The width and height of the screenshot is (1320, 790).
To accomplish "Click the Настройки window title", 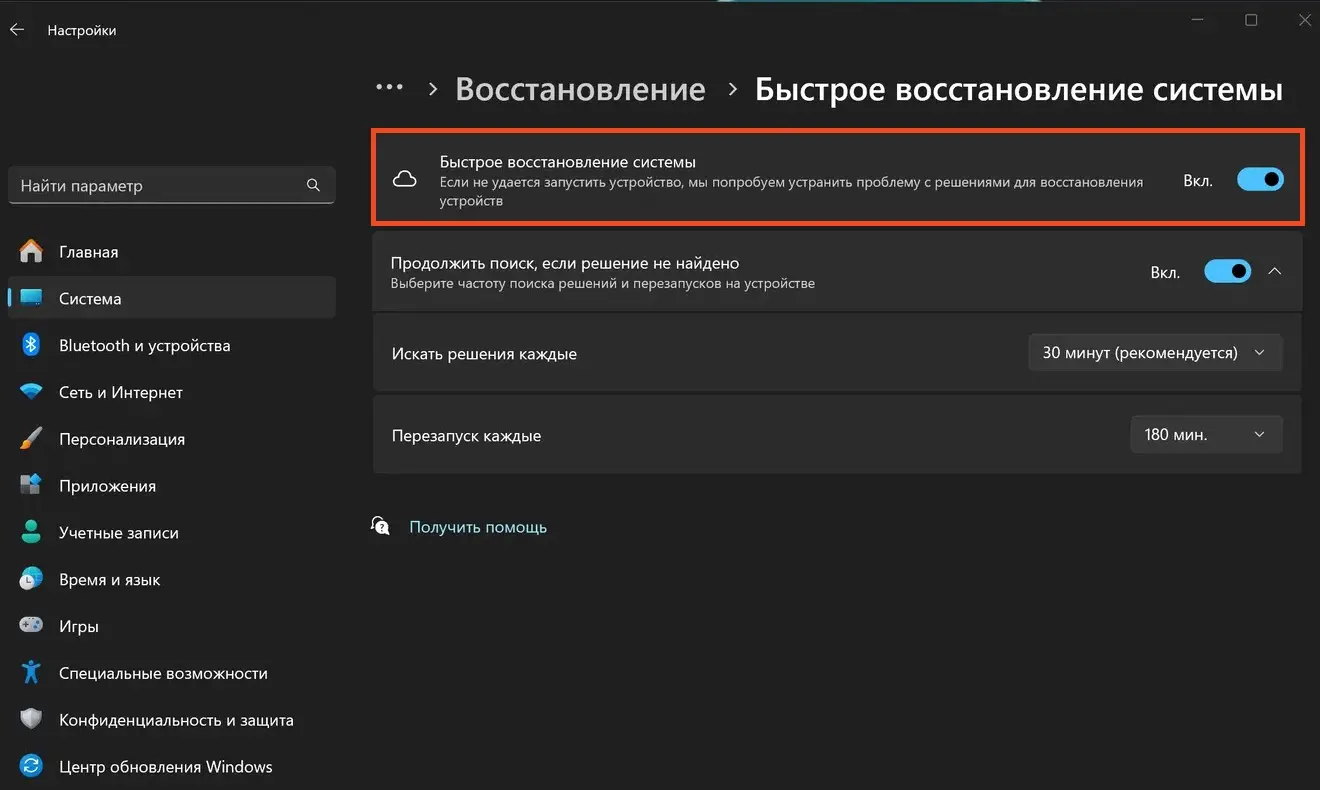I will pyautogui.click(x=82, y=31).
